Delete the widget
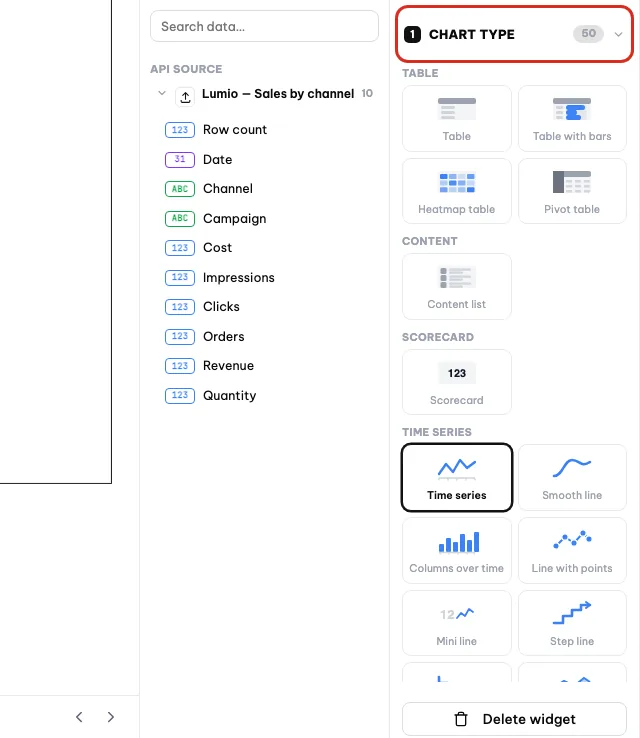 (x=514, y=719)
